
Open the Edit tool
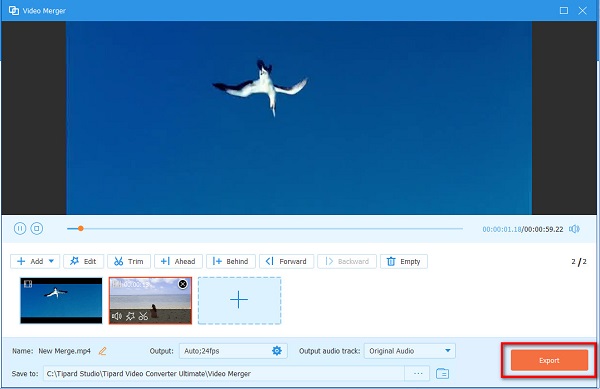click(x=83, y=261)
